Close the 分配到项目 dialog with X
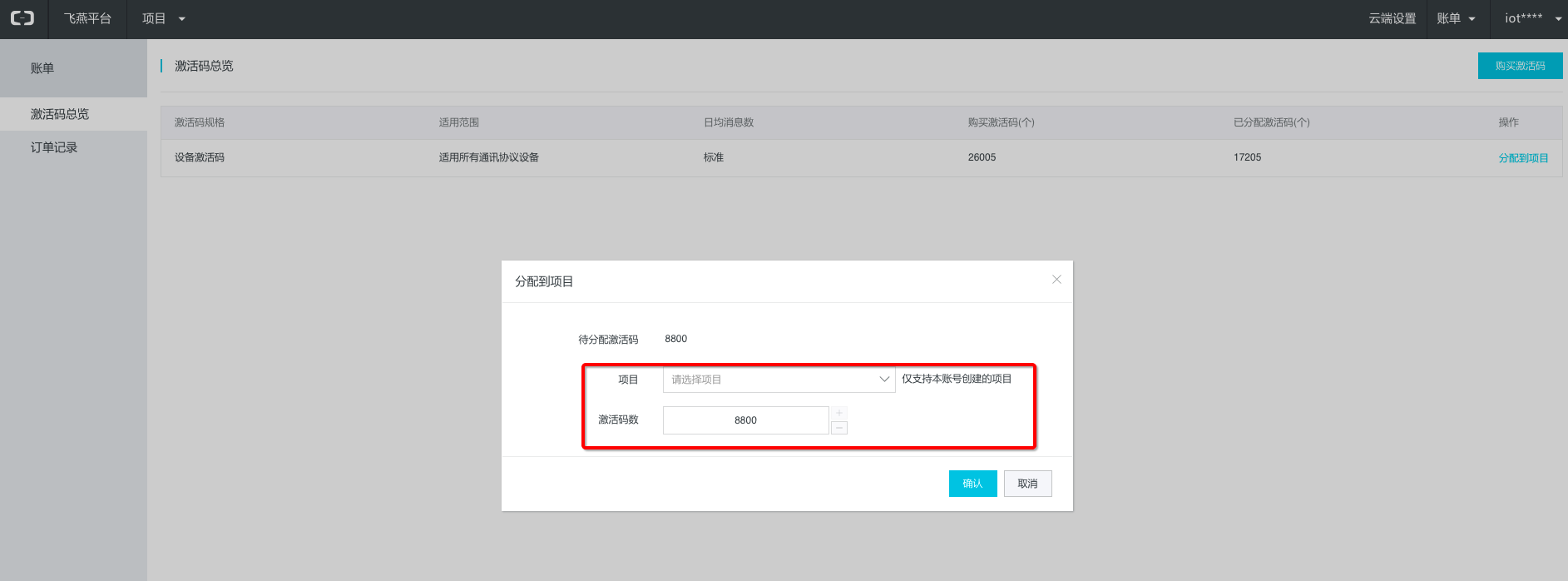Viewport: 1568px width, 581px height. [x=1056, y=280]
